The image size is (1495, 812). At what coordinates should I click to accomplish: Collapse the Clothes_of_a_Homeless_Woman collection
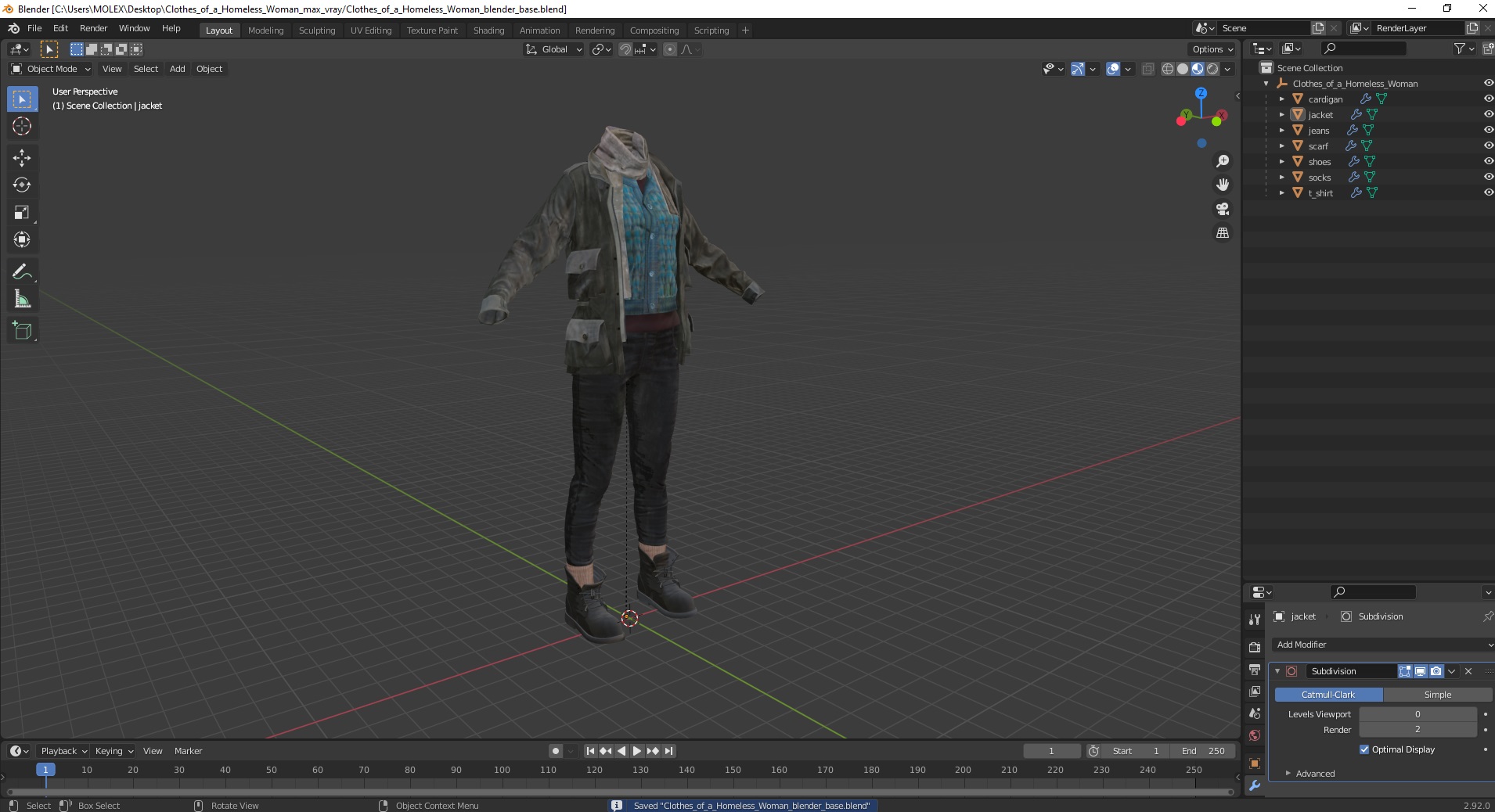point(1266,84)
